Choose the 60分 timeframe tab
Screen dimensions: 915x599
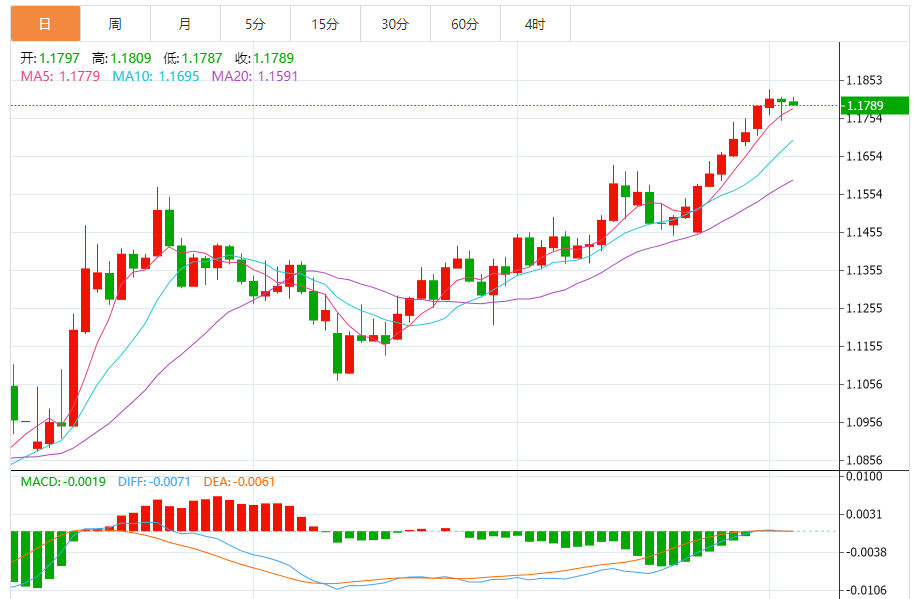tap(466, 24)
